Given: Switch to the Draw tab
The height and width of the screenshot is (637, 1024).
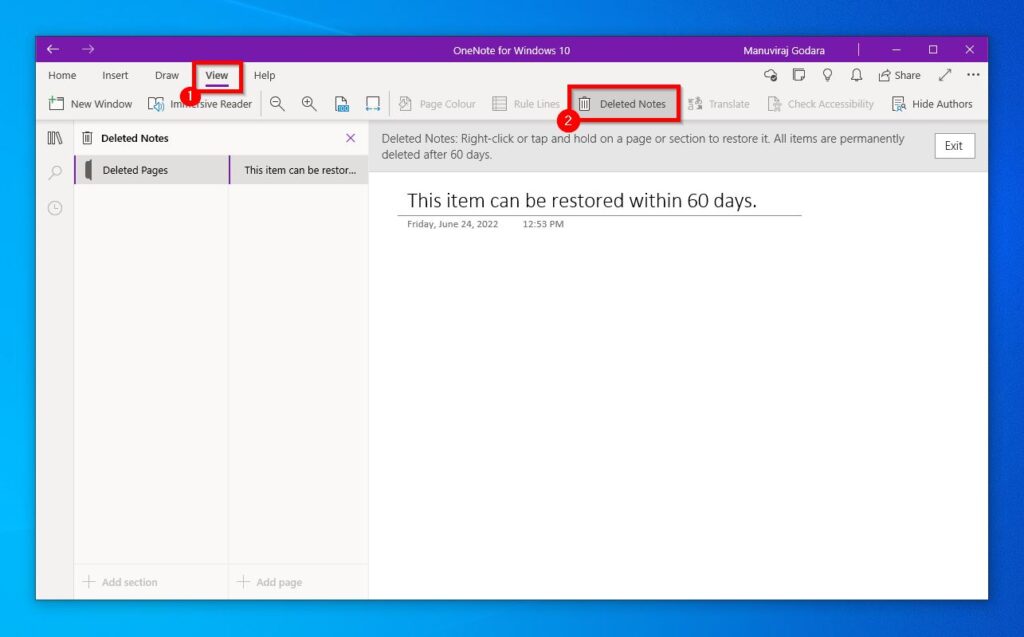Looking at the screenshot, I should [x=167, y=75].
